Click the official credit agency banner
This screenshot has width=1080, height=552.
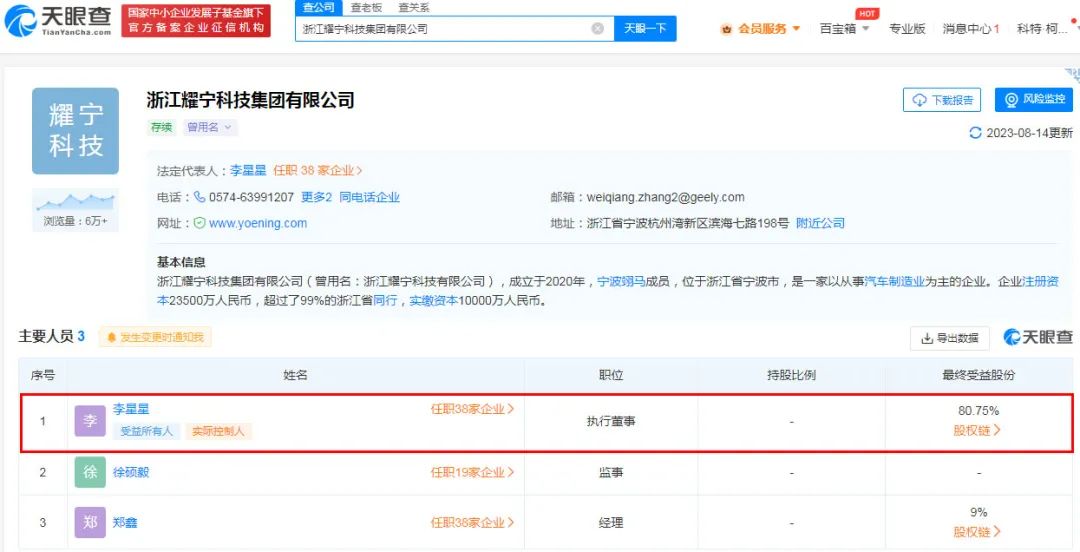point(196,21)
